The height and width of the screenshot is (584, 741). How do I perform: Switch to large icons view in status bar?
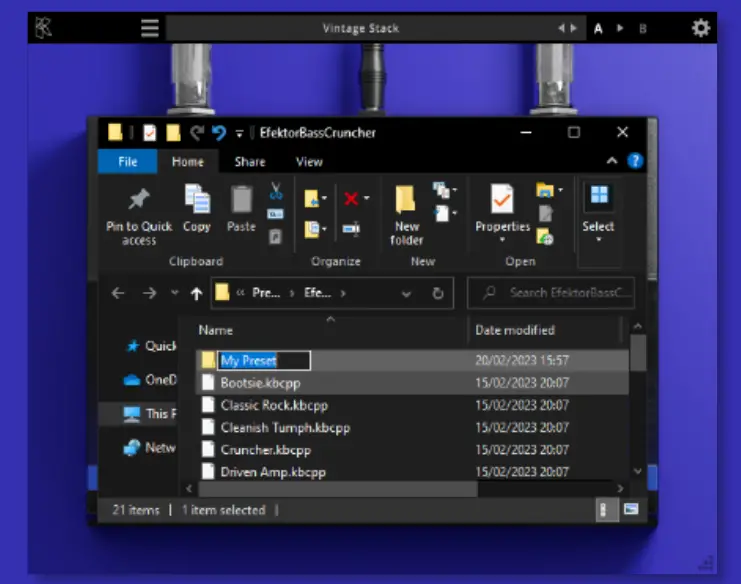[x=631, y=510]
